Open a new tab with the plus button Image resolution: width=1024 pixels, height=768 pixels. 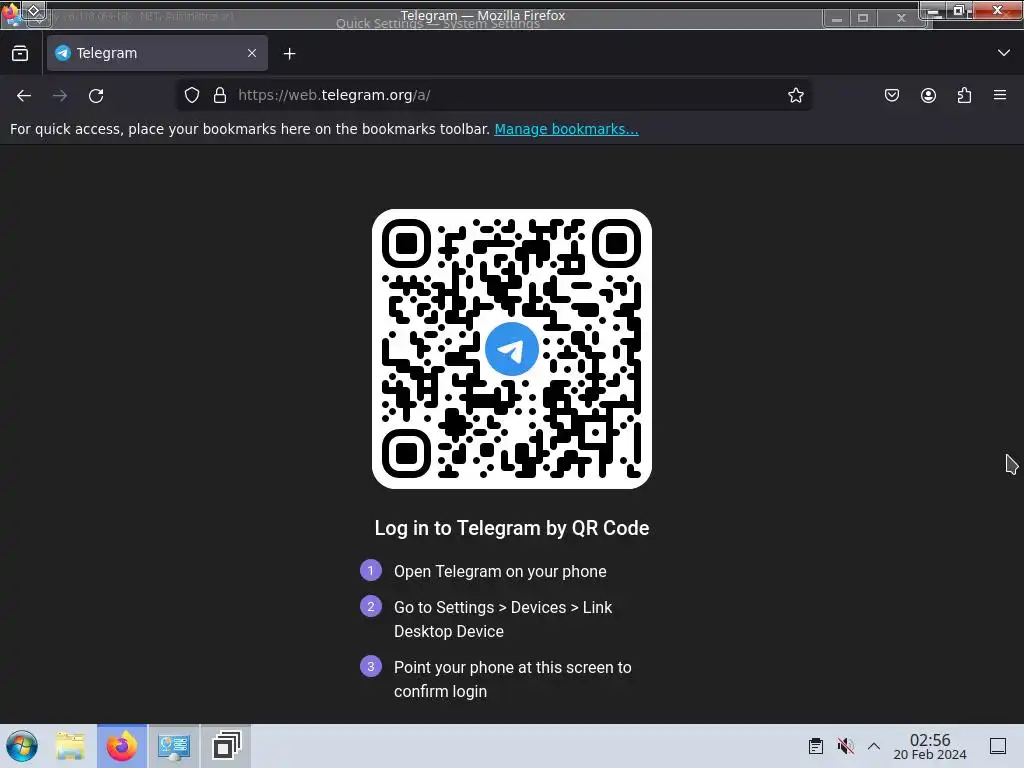click(289, 54)
